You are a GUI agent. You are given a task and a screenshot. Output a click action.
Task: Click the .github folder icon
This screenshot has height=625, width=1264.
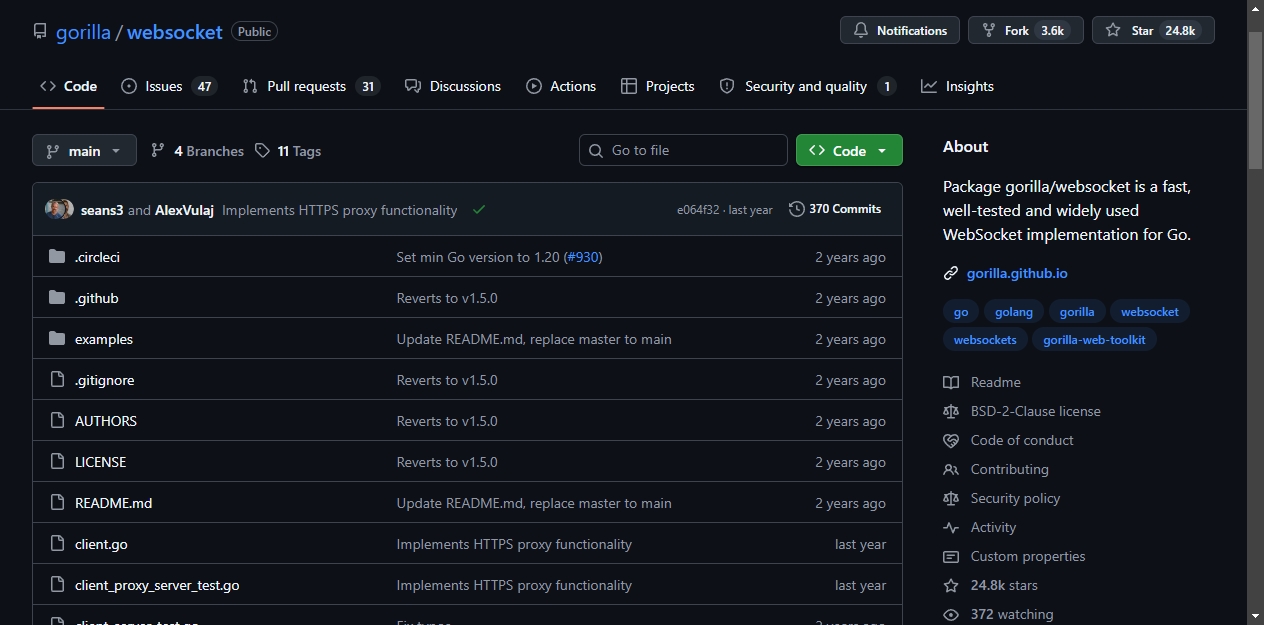pos(57,298)
